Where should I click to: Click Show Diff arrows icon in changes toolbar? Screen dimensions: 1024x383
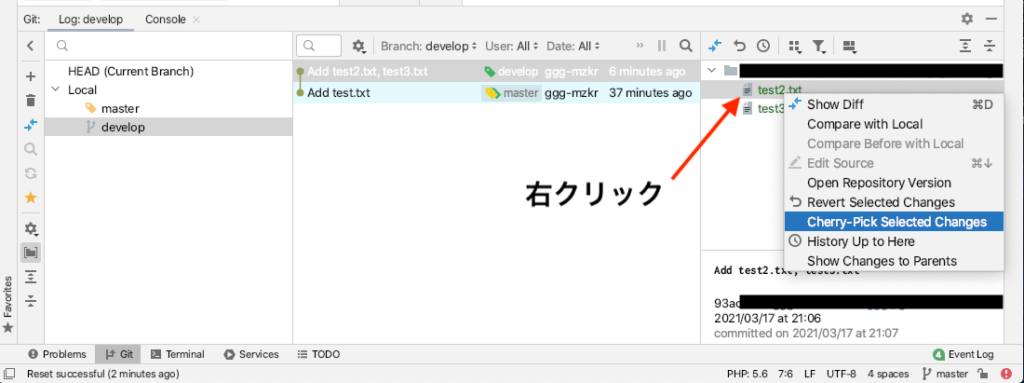716,46
